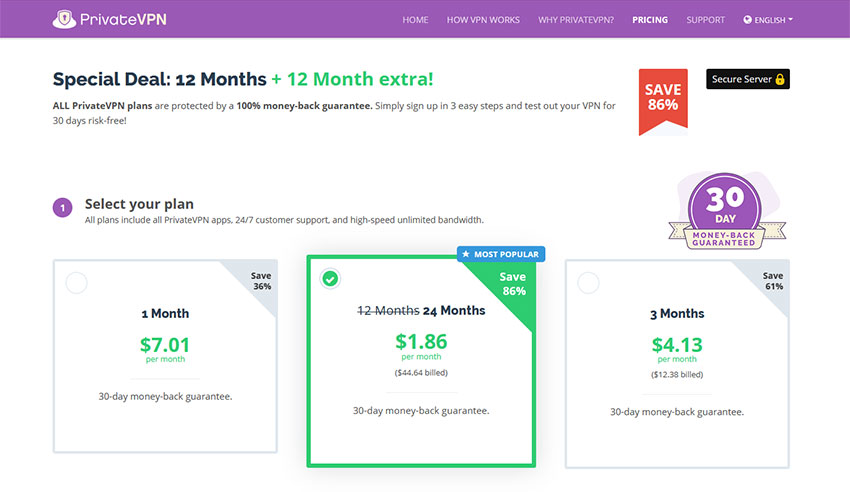Click the '($44.64 billed)' text
The width and height of the screenshot is (850, 492).
(x=421, y=373)
